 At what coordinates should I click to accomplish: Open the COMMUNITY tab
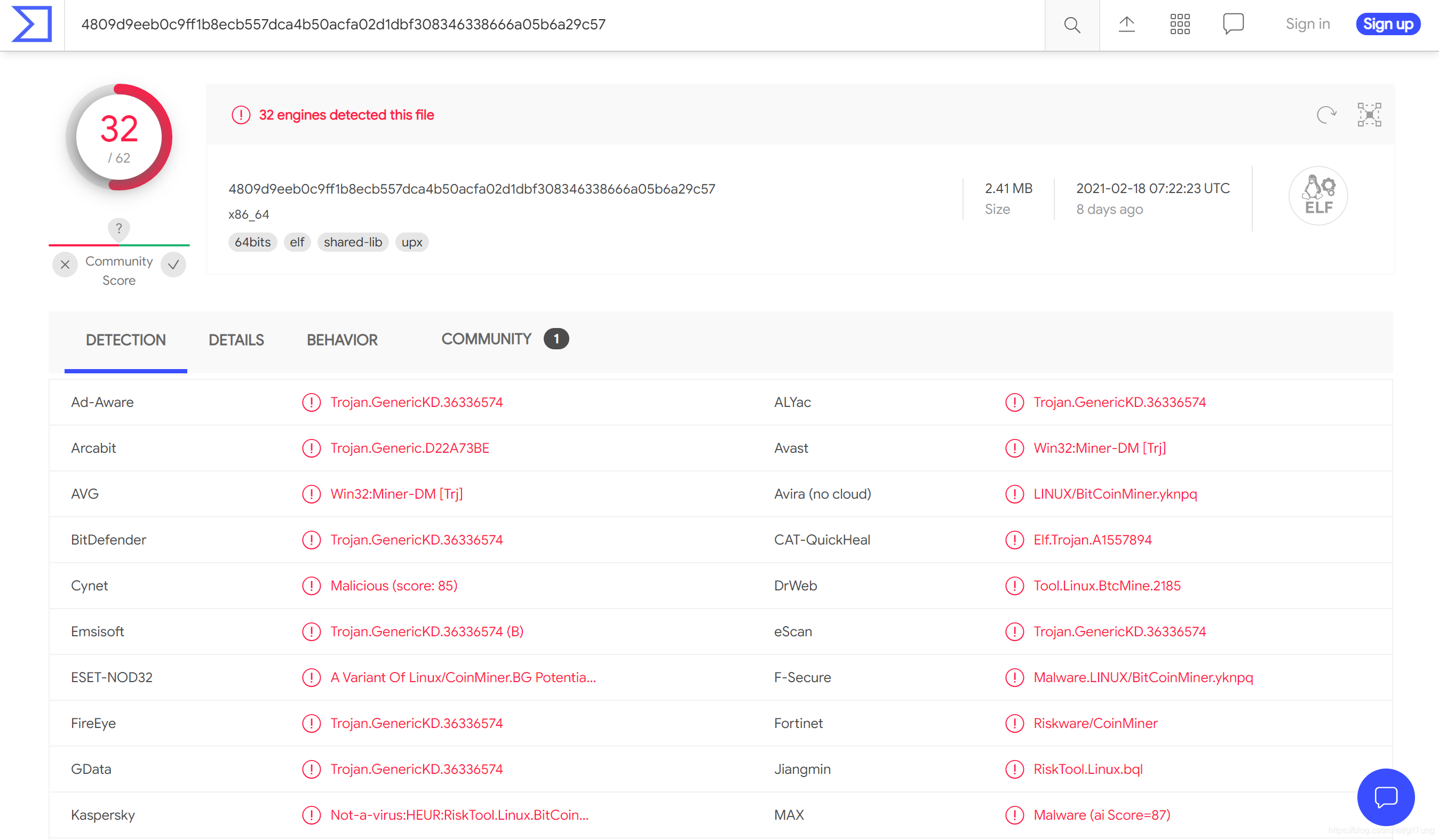point(486,339)
